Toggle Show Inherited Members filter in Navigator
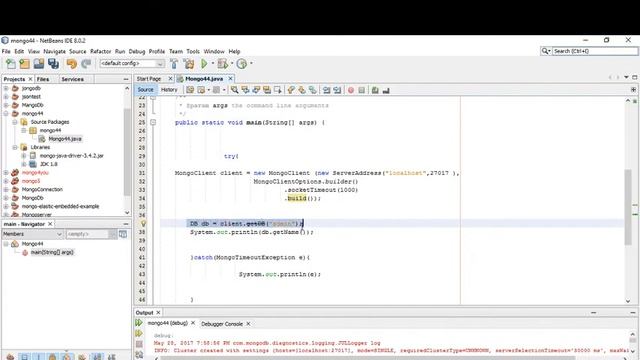 [10, 357]
